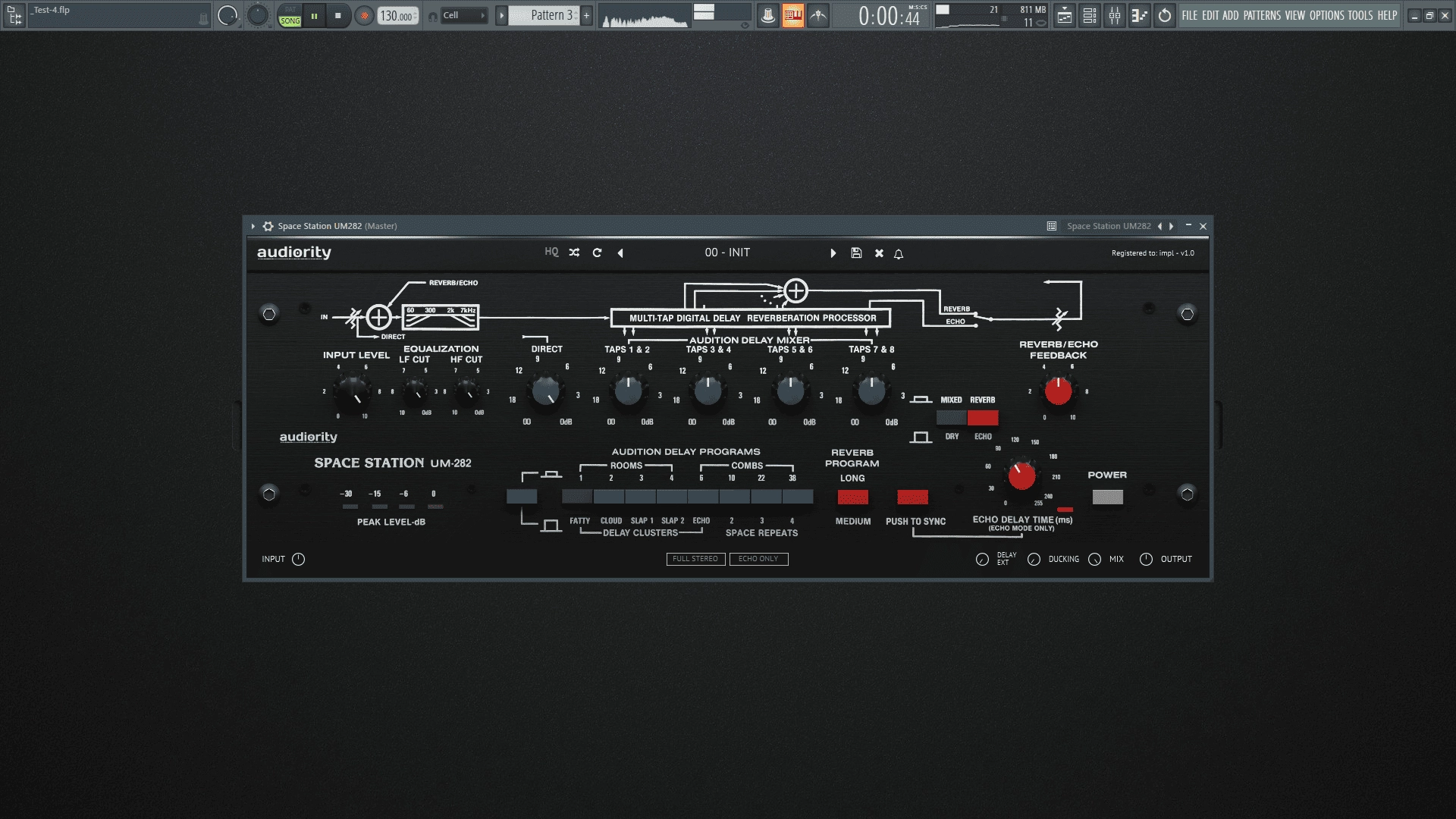The height and width of the screenshot is (819, 1456).
Task: Select ROOMS 1 delay program button
Action: [x=577, y=497]
